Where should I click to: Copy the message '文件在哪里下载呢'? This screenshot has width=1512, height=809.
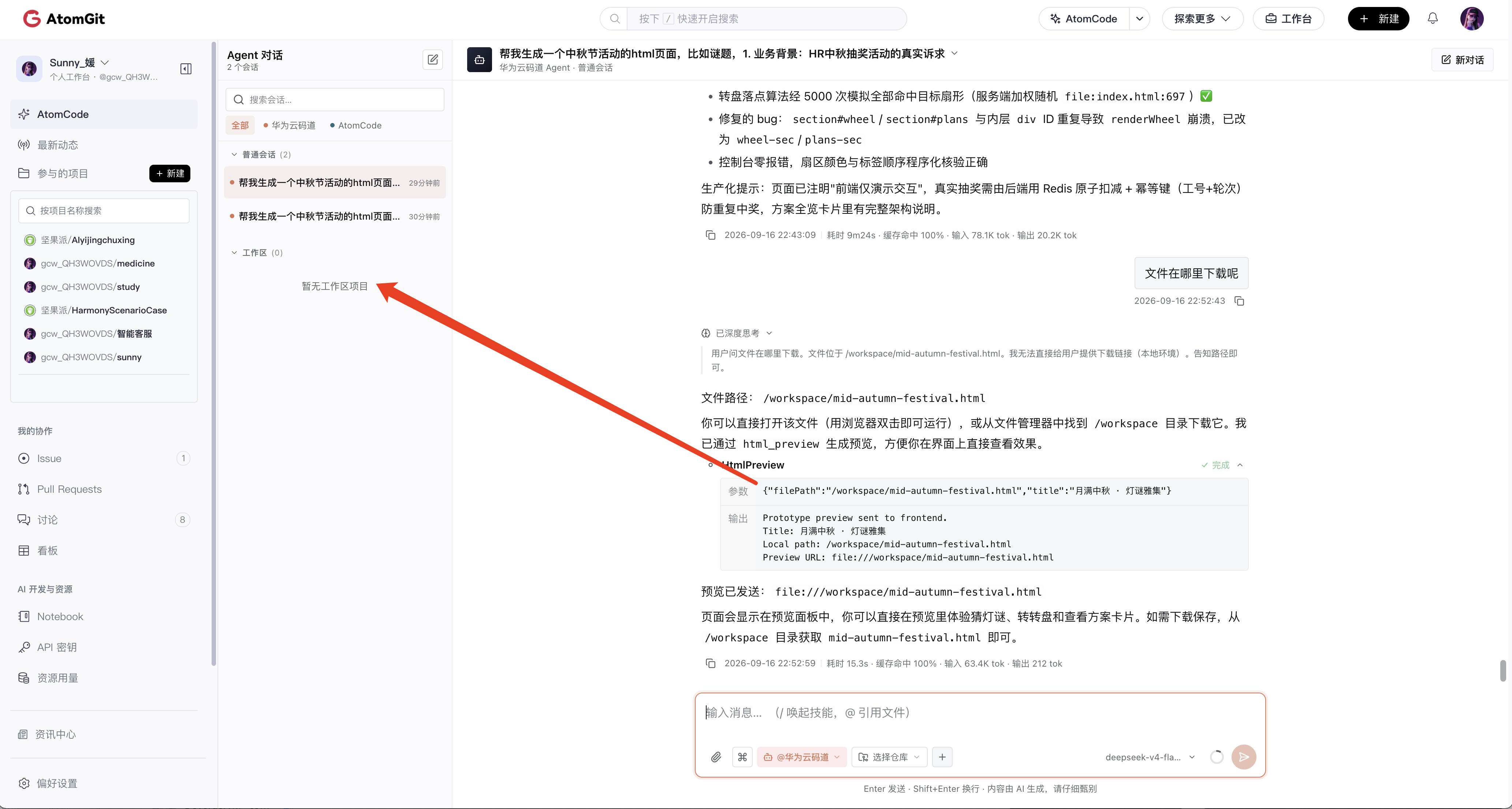coord(1239,301)
